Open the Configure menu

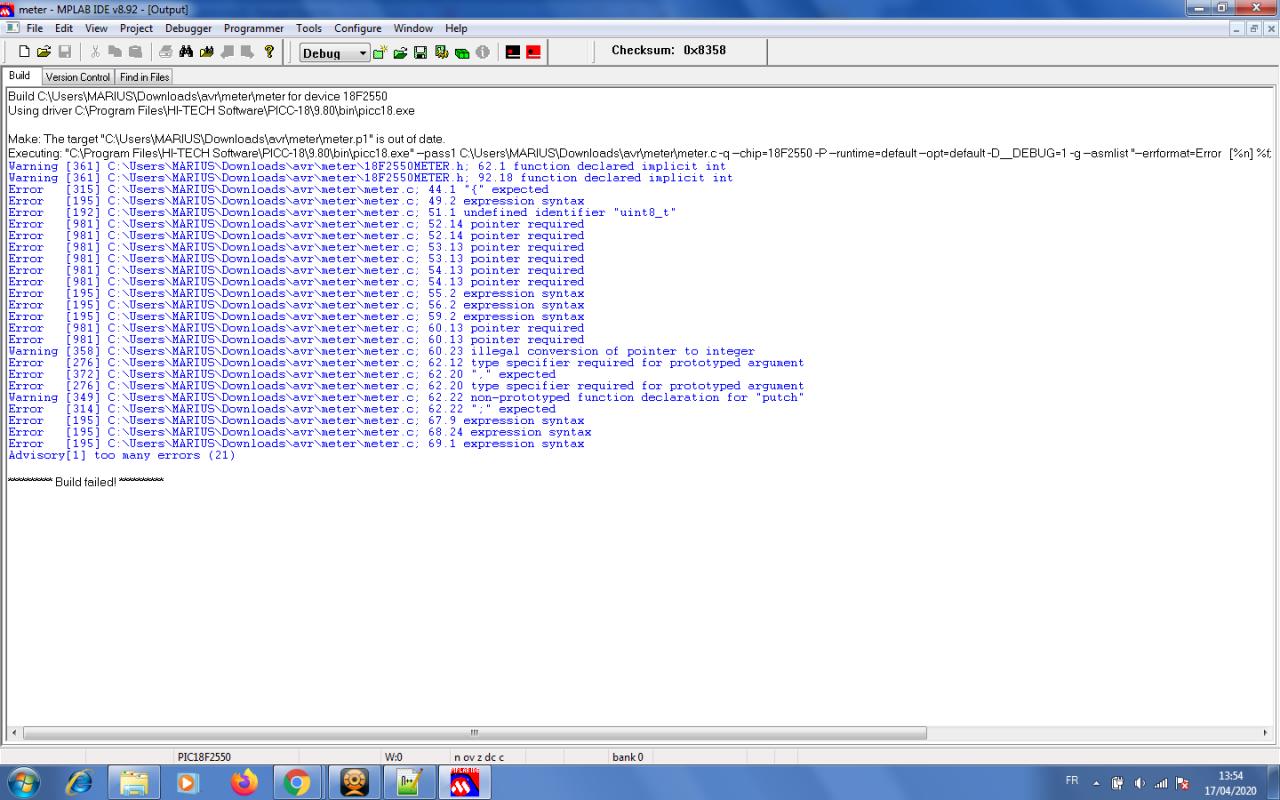click(x=358, y=28)
